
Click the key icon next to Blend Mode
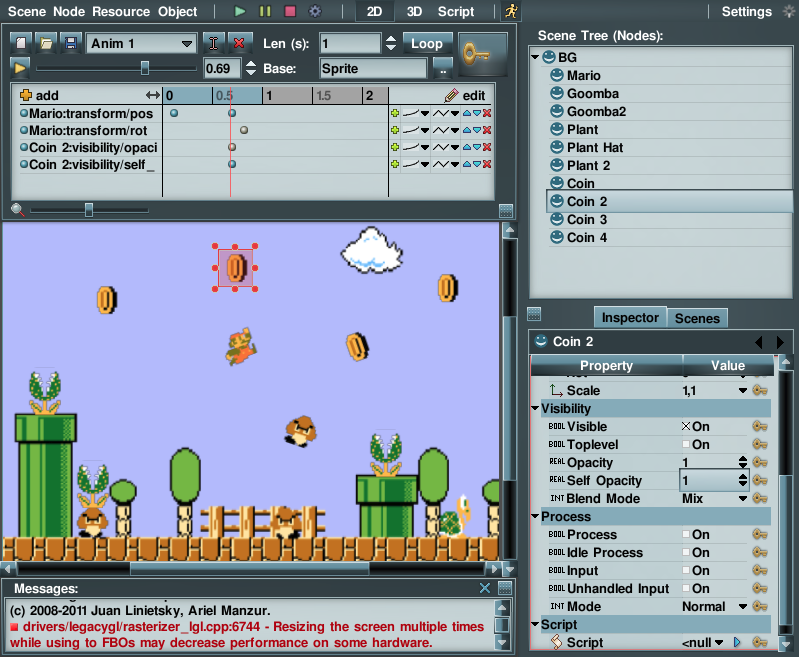pyautogui.click(x=760, y=498)
